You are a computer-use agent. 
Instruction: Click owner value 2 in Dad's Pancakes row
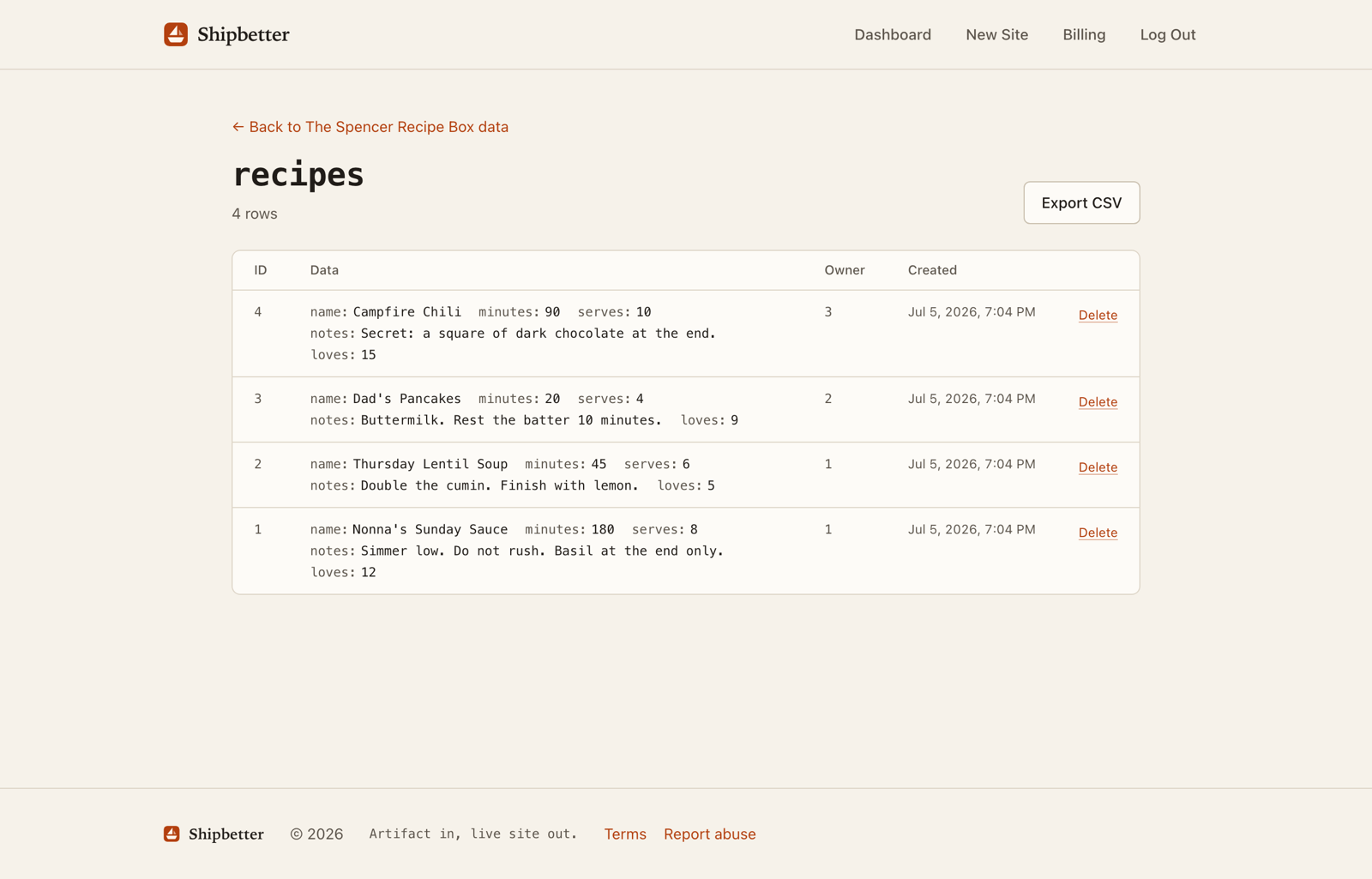click(x=828, y=399)
